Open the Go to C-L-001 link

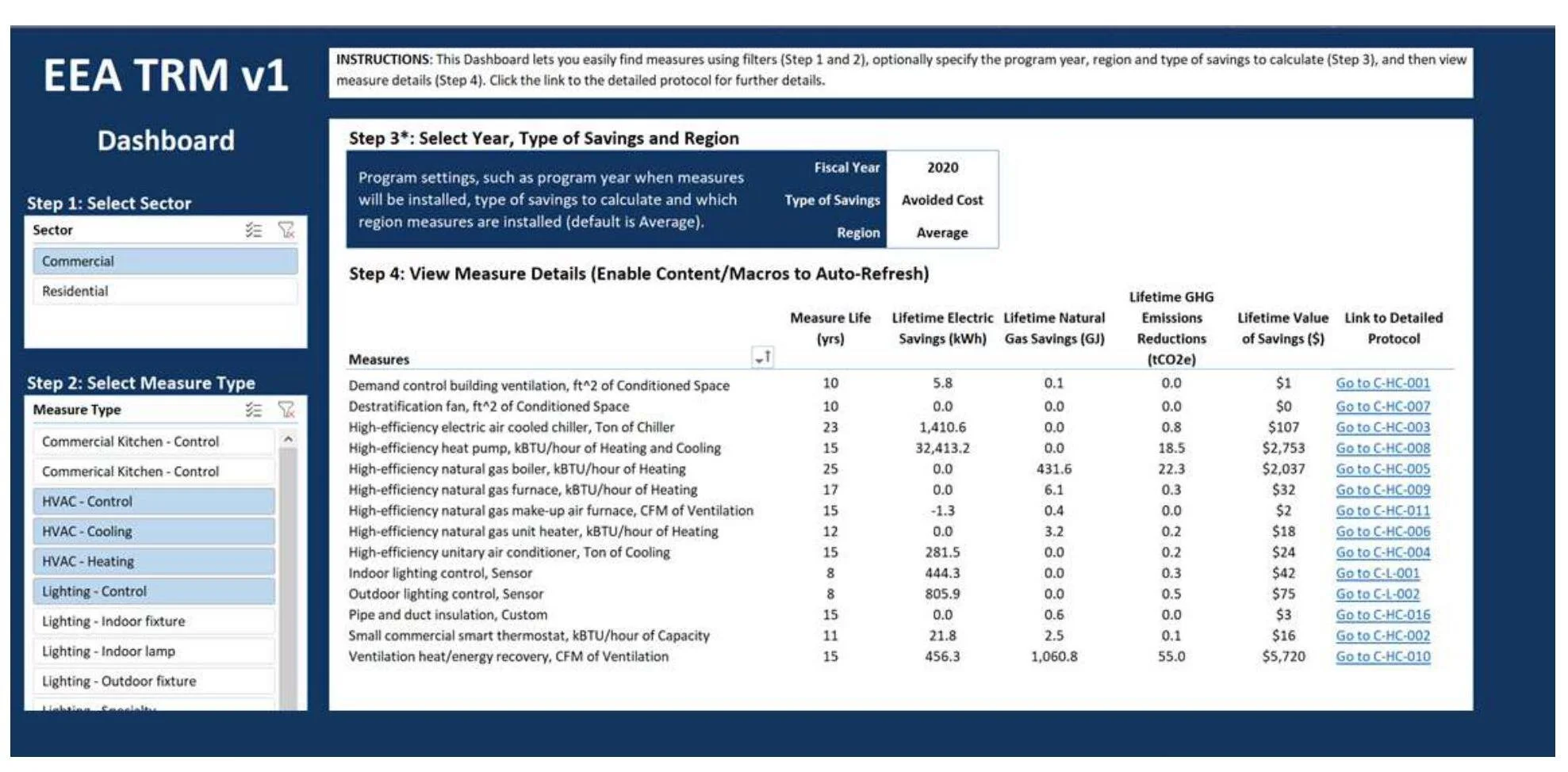coord(1378,574)
